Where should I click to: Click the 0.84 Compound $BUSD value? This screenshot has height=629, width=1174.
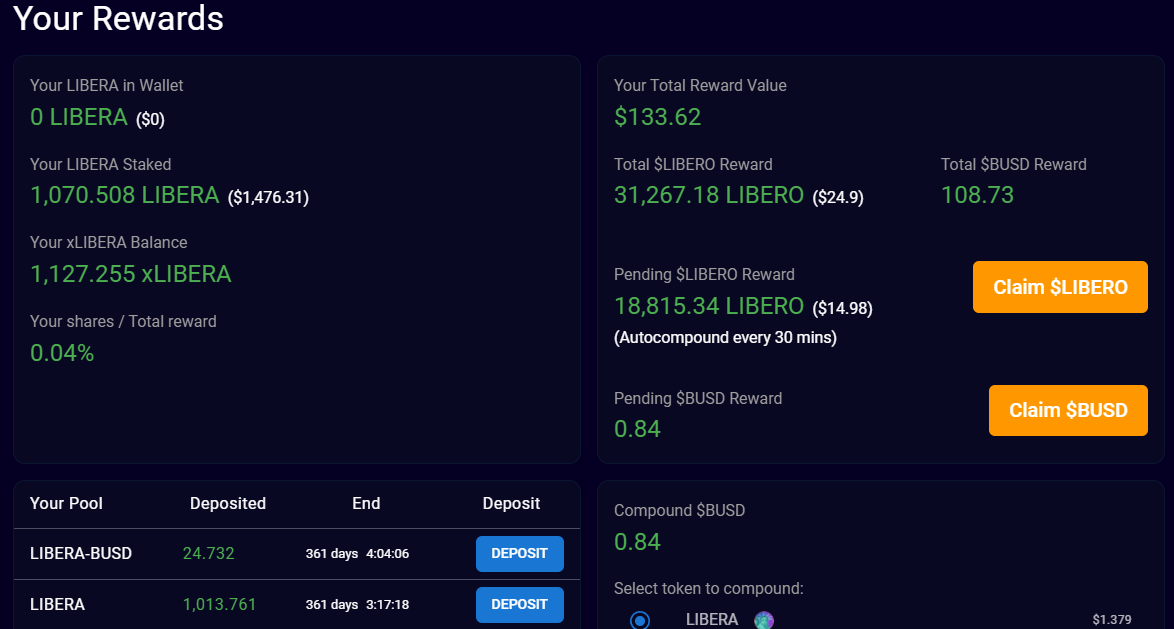click(x=637, y=541)
